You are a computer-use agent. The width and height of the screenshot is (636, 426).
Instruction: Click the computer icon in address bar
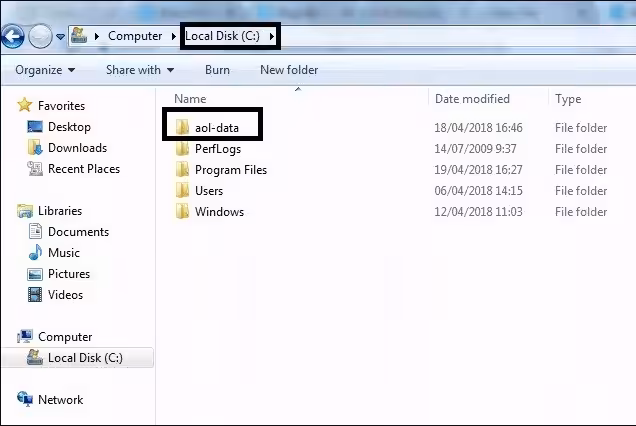click(x=79, y=36)
